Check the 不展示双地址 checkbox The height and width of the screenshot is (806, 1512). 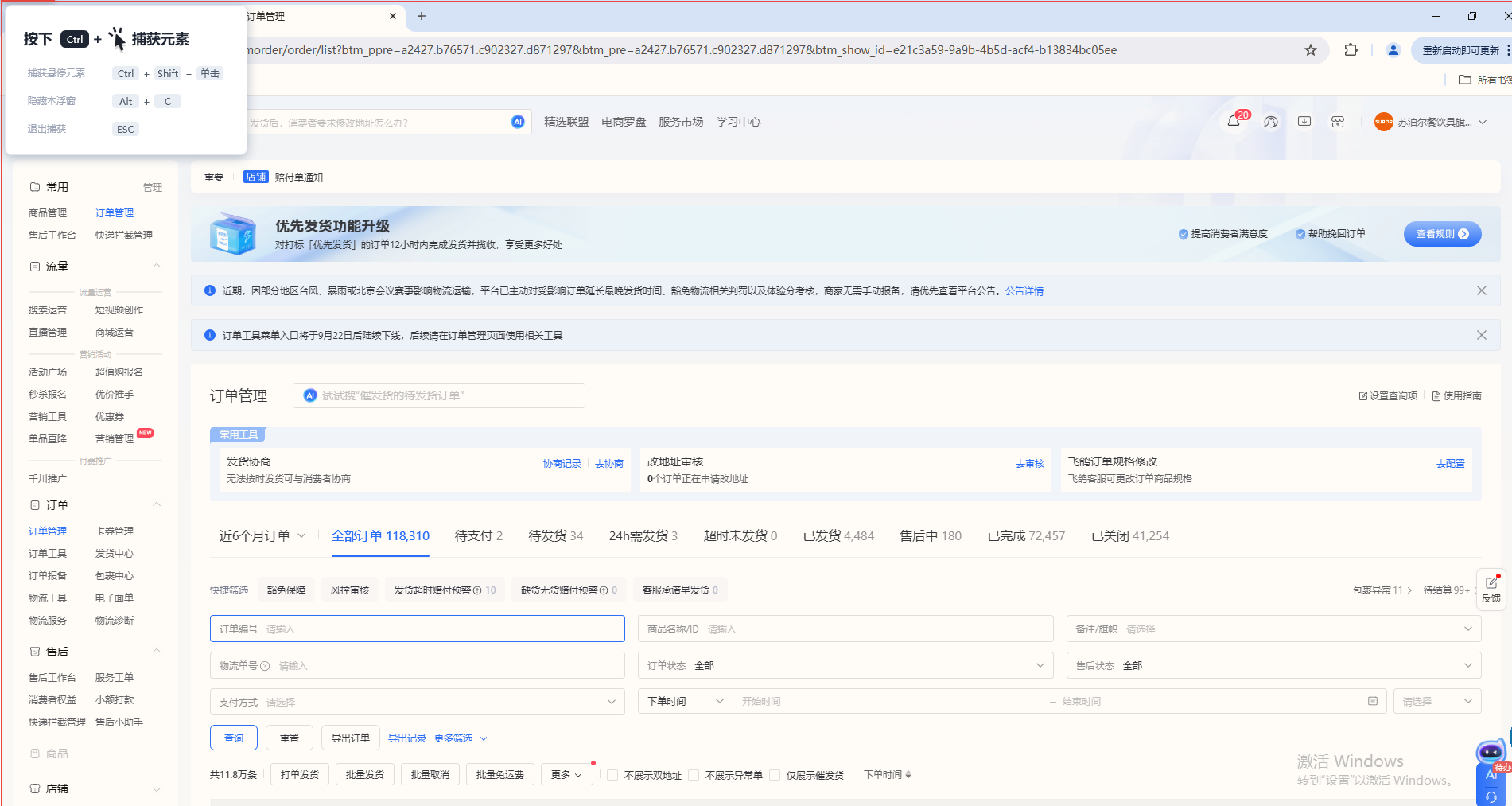point(612,775)
